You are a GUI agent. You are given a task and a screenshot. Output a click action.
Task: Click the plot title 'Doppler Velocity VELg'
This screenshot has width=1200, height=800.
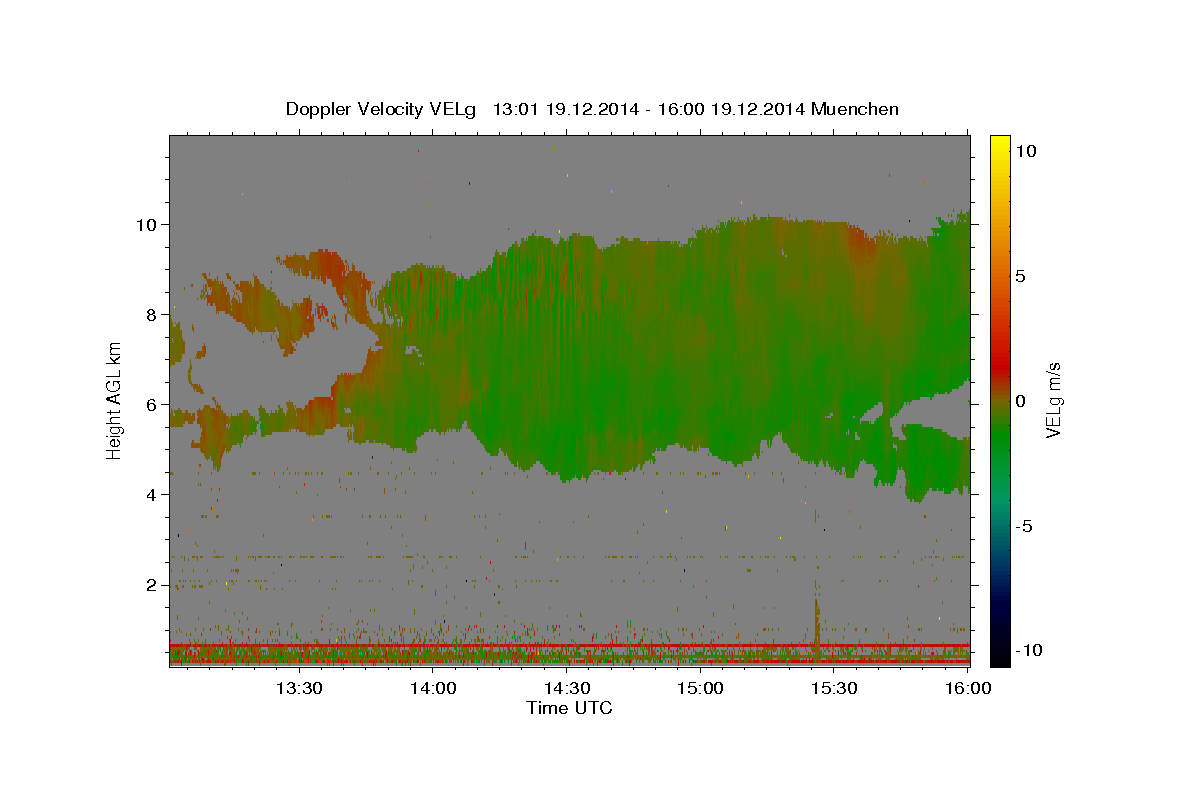click(380, 109)
